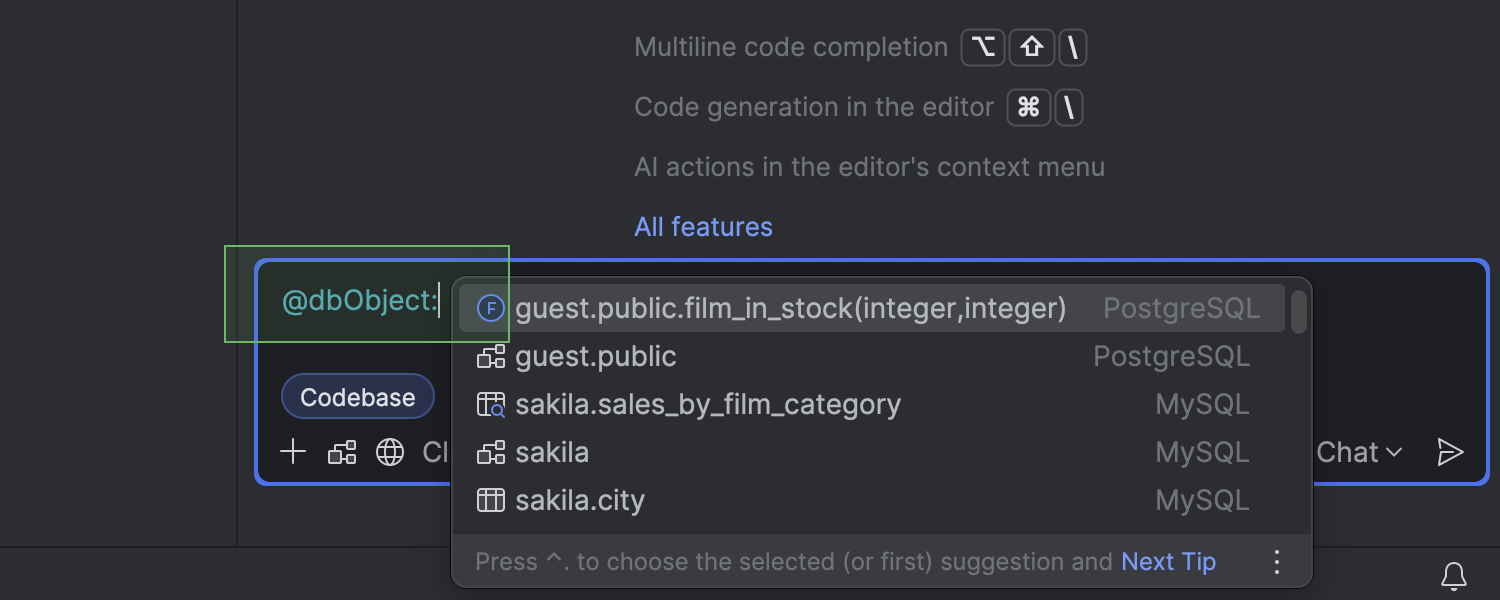The width and height of the screenshot is (1500, 600).
Task: Expand the Chat mode dropdown
Action: click(1359, 452)
